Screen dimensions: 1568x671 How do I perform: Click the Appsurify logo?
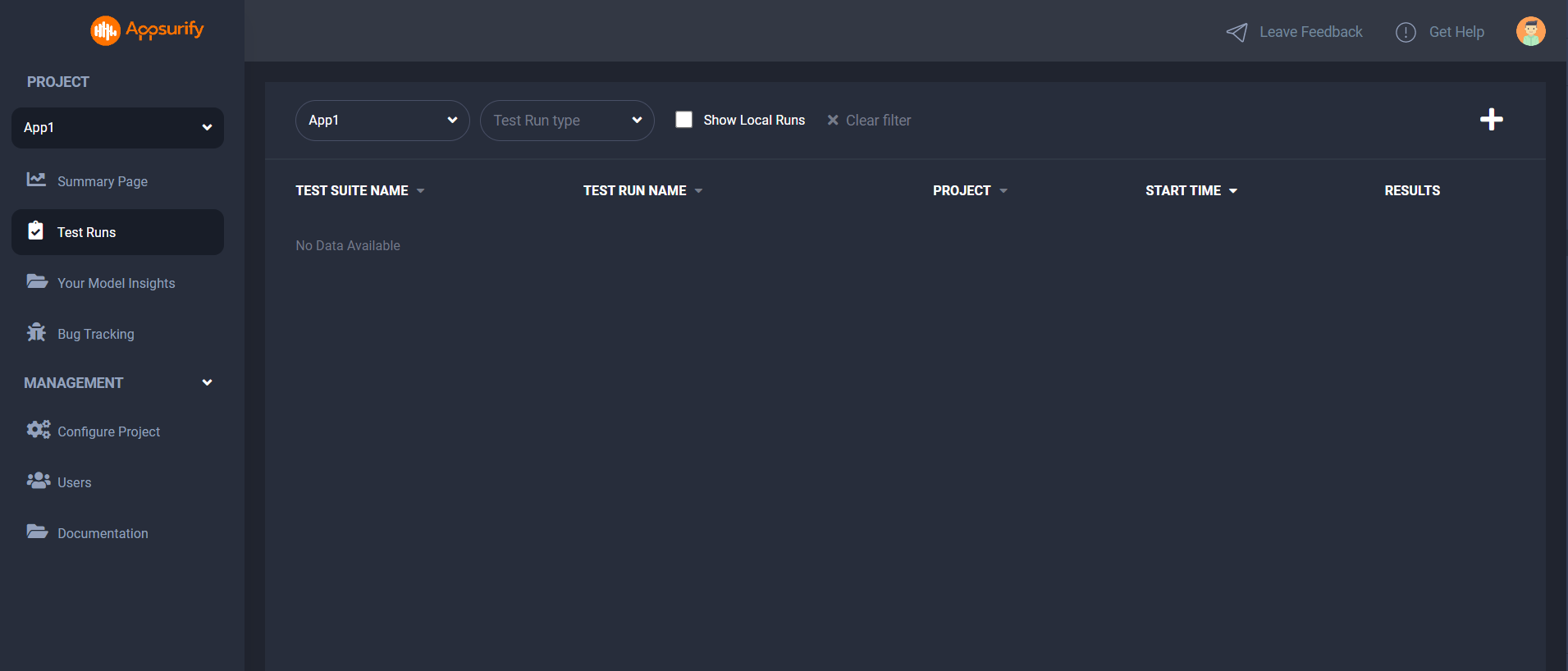tap(147, 30)
